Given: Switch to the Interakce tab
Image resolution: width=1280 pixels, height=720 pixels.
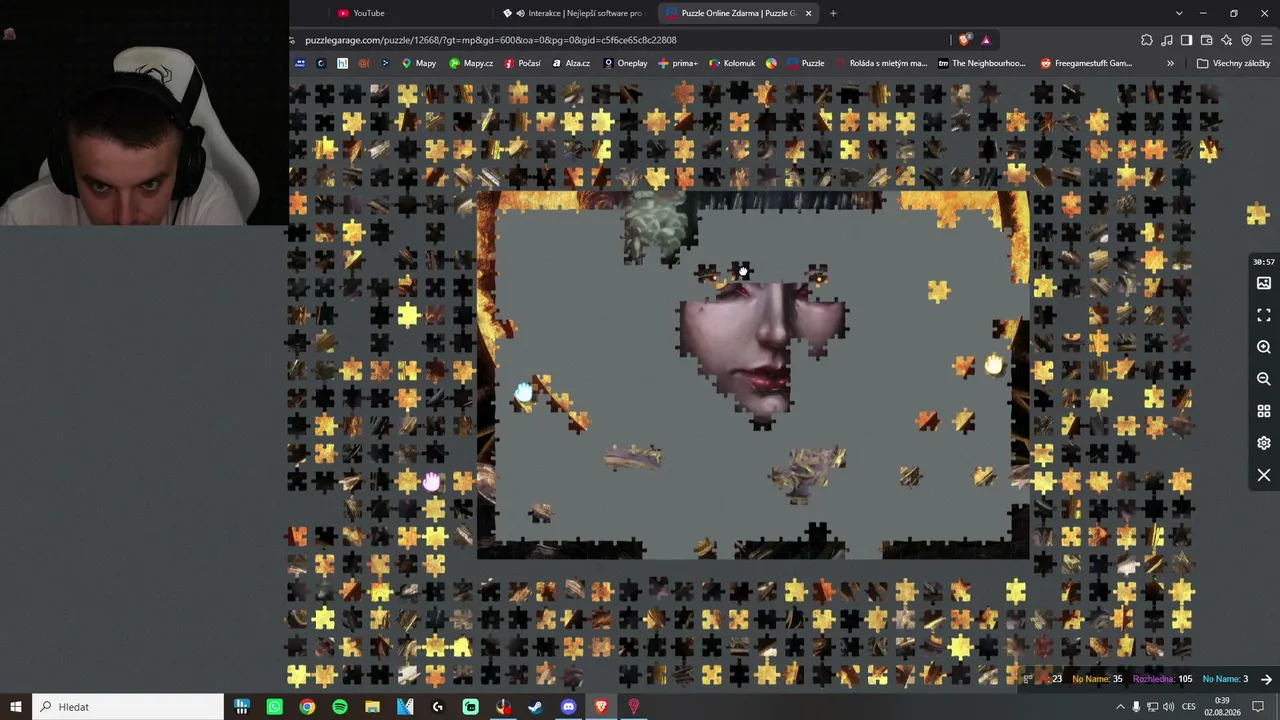Looking at the screenshot, I should 575,13.
